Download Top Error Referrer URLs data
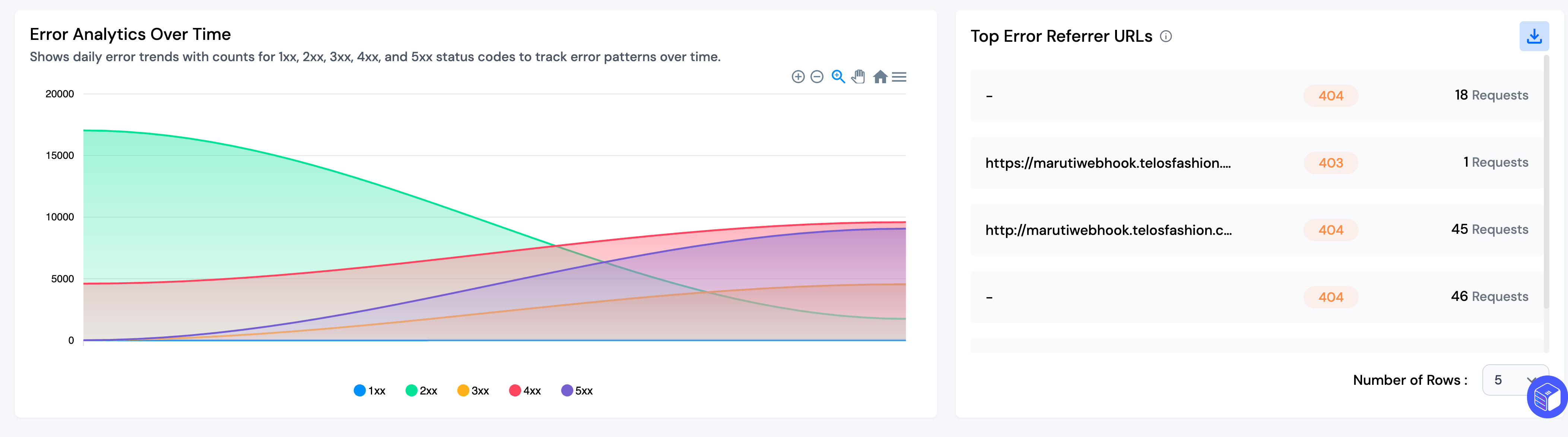The height and width of the screenshot is (437, 1568). click(x=1533, y=37)
